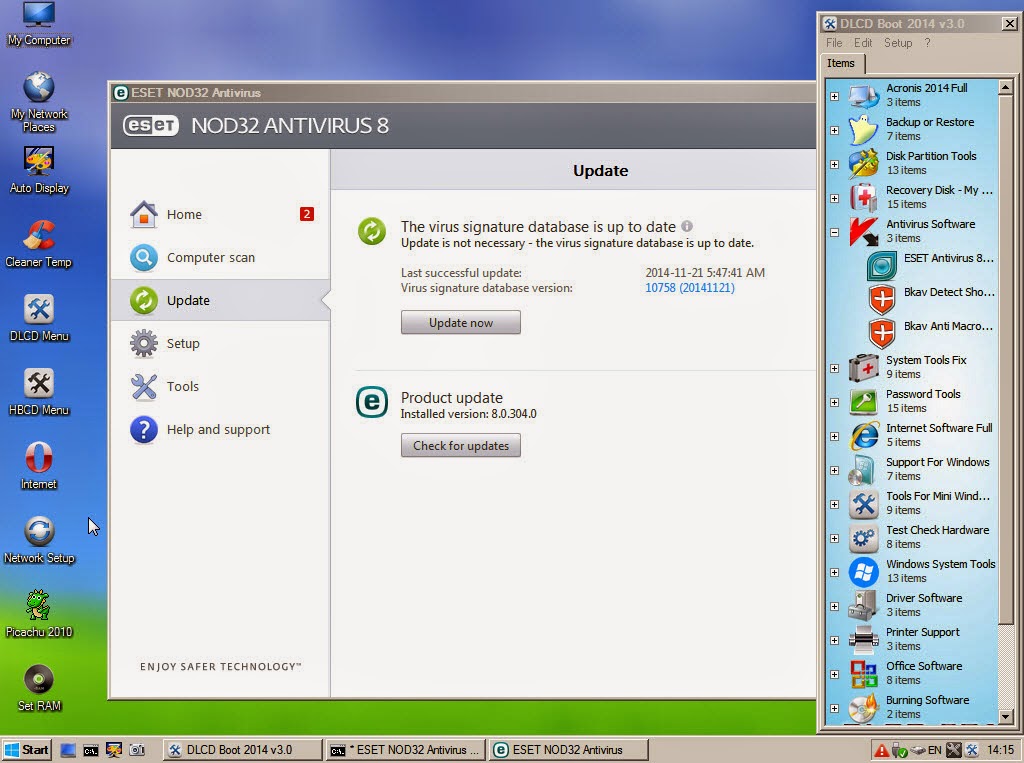Click the info icon beside the up-to-date message
This screenshot has width=1024, height=763.
pos(686,226)
